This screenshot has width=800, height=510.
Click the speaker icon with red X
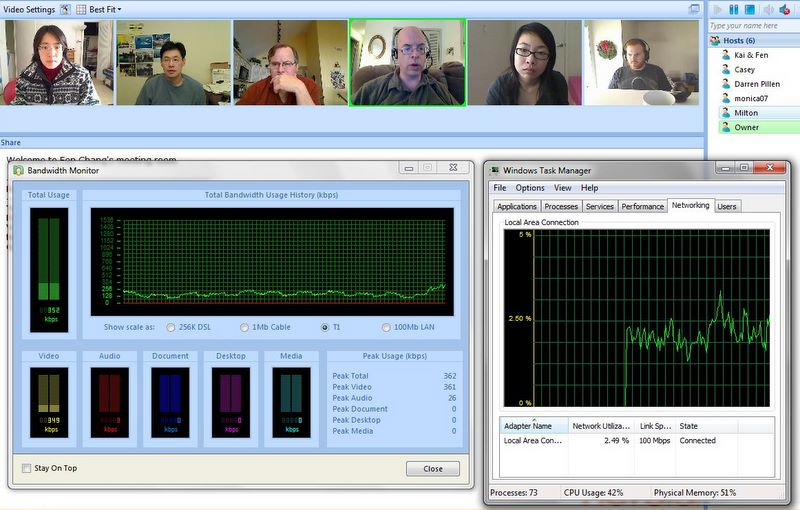(785, 9)
